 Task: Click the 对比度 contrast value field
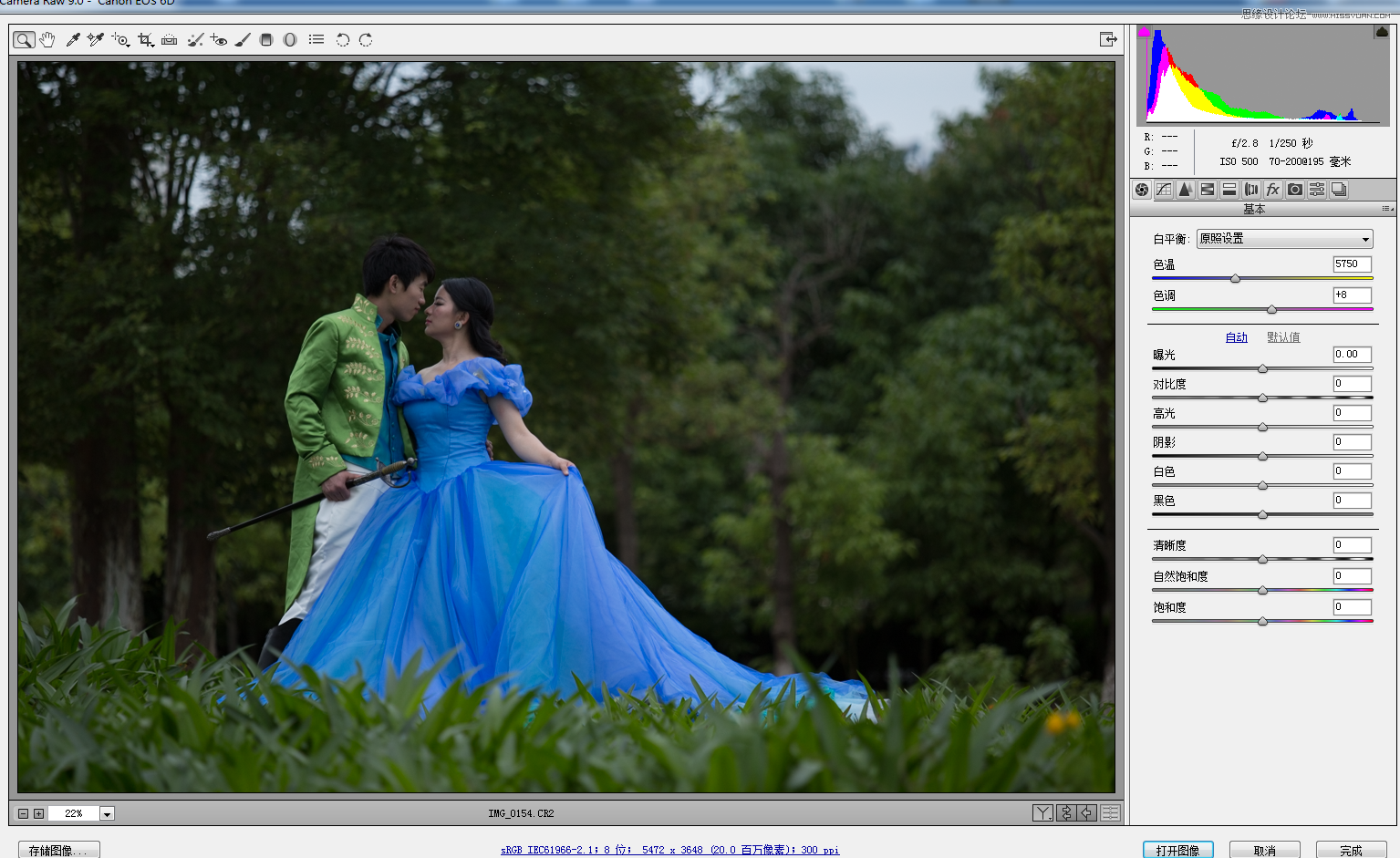point(1352,384)
